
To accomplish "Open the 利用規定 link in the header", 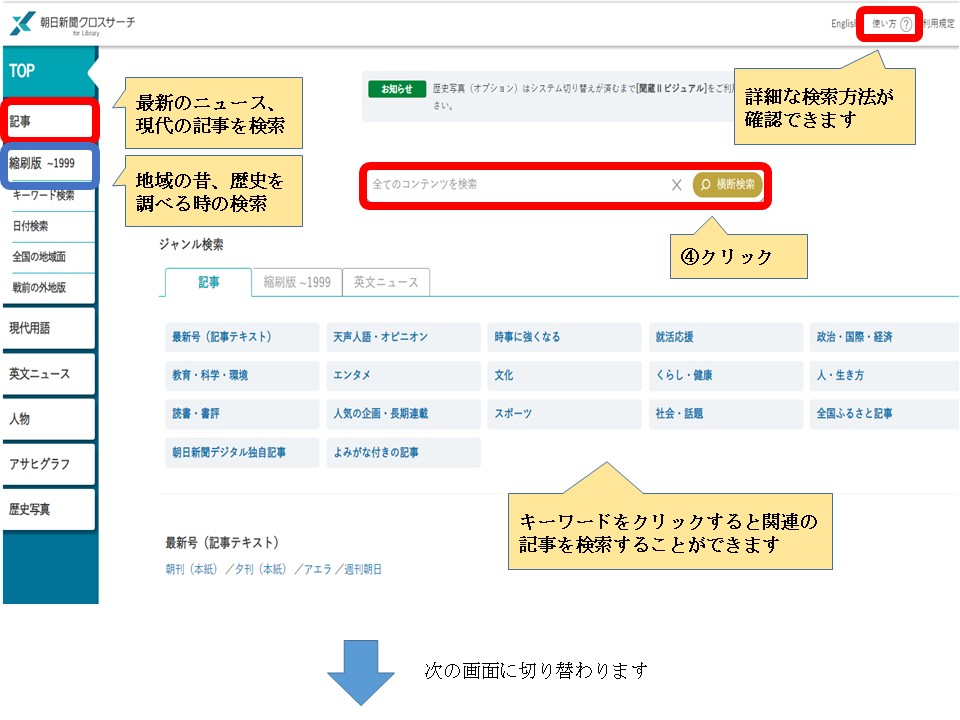I will [x=939, y=24].
